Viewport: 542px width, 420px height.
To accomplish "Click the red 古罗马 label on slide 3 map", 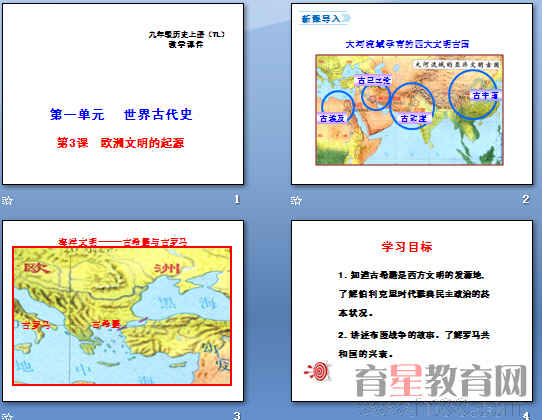I will point(36,325).
